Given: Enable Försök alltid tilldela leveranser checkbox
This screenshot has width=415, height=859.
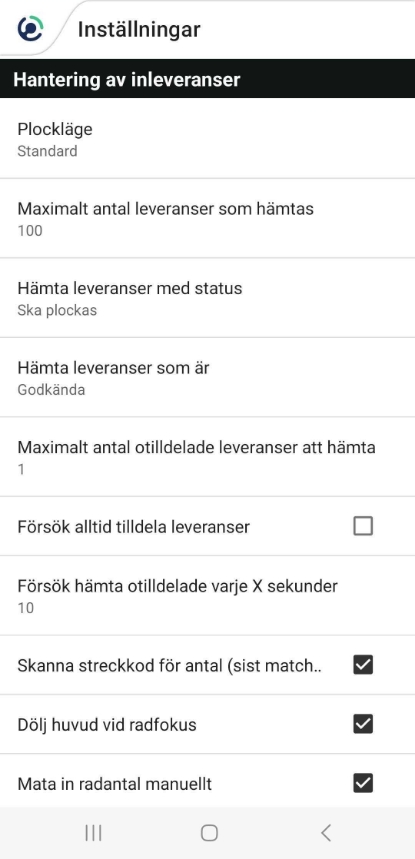Looking at the screenshot, I should coord(363,526).
